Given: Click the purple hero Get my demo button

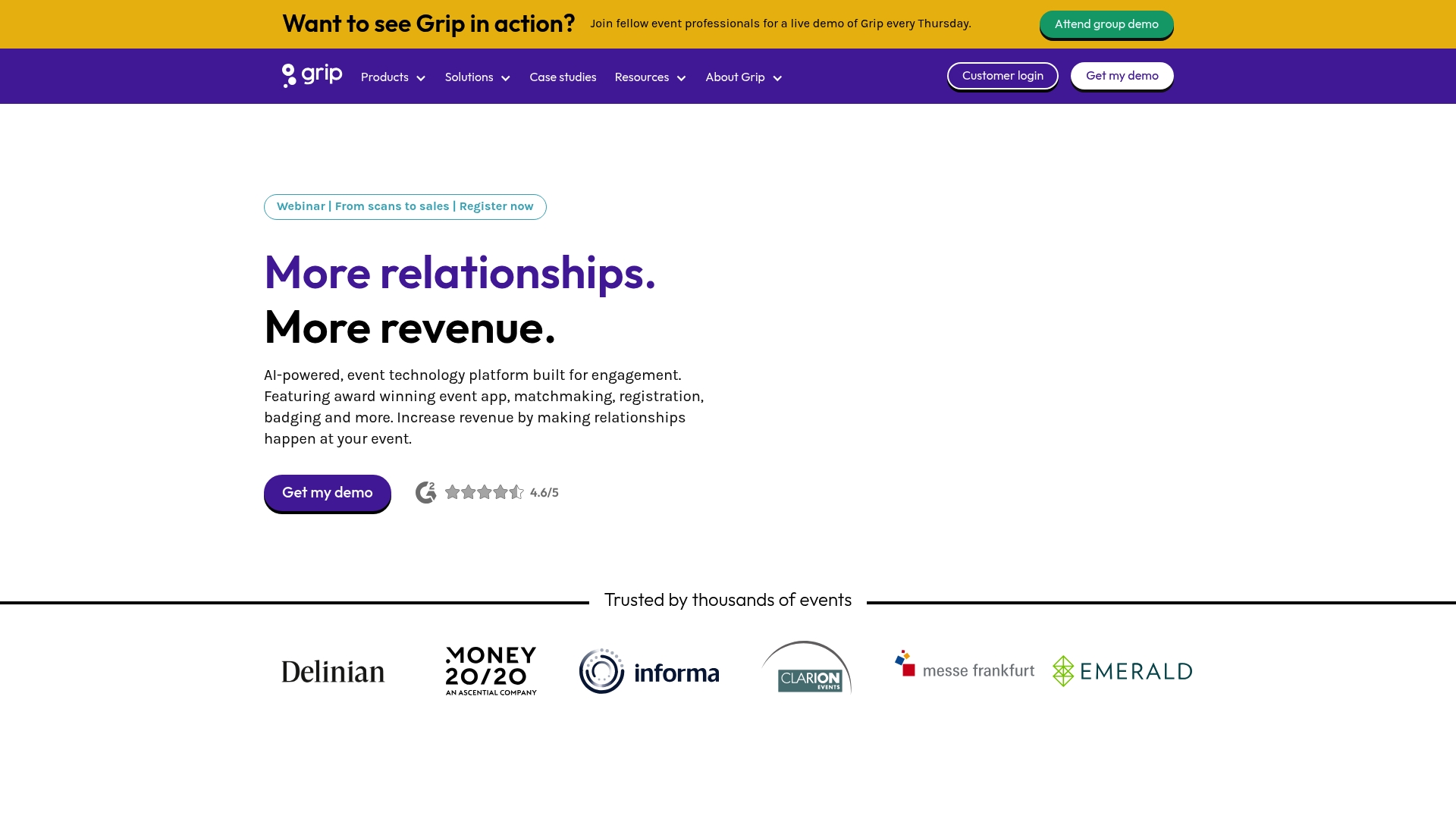Looking at the screenshot, I should (x=327, y=493).
